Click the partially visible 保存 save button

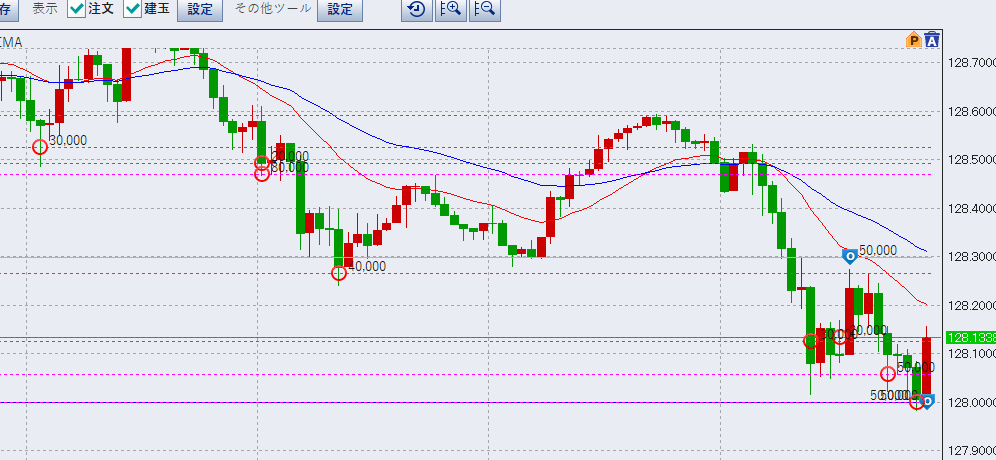tap(6, 10)
